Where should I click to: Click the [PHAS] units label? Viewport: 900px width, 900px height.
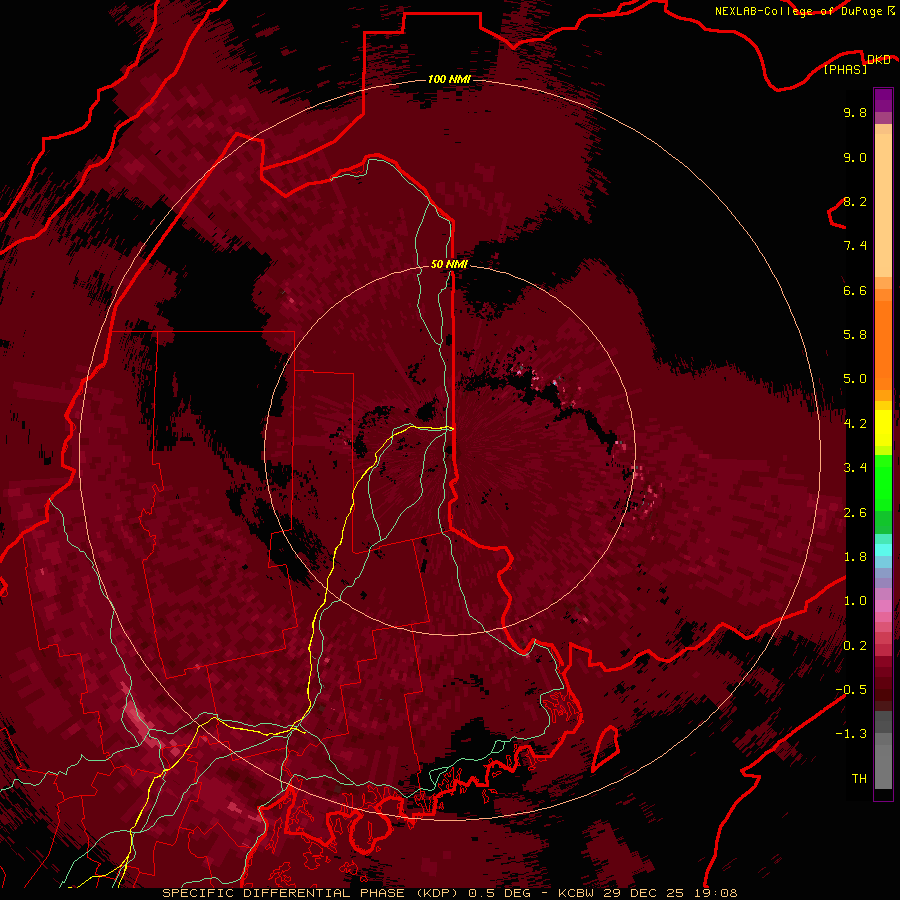click(x=845, y=69)
